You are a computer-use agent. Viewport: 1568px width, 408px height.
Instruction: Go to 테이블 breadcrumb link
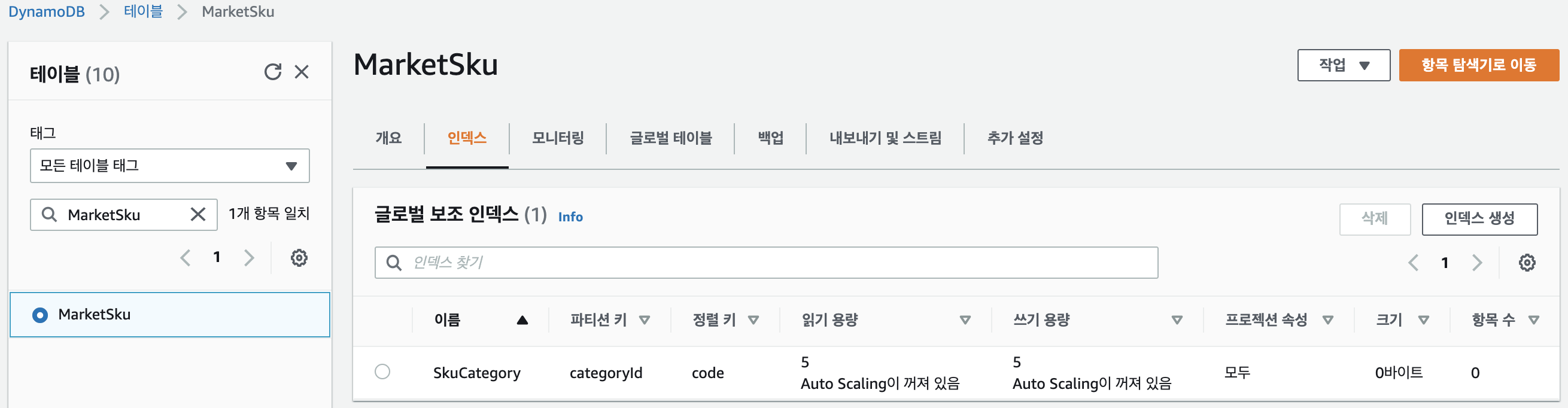click(x=143, y=11)
